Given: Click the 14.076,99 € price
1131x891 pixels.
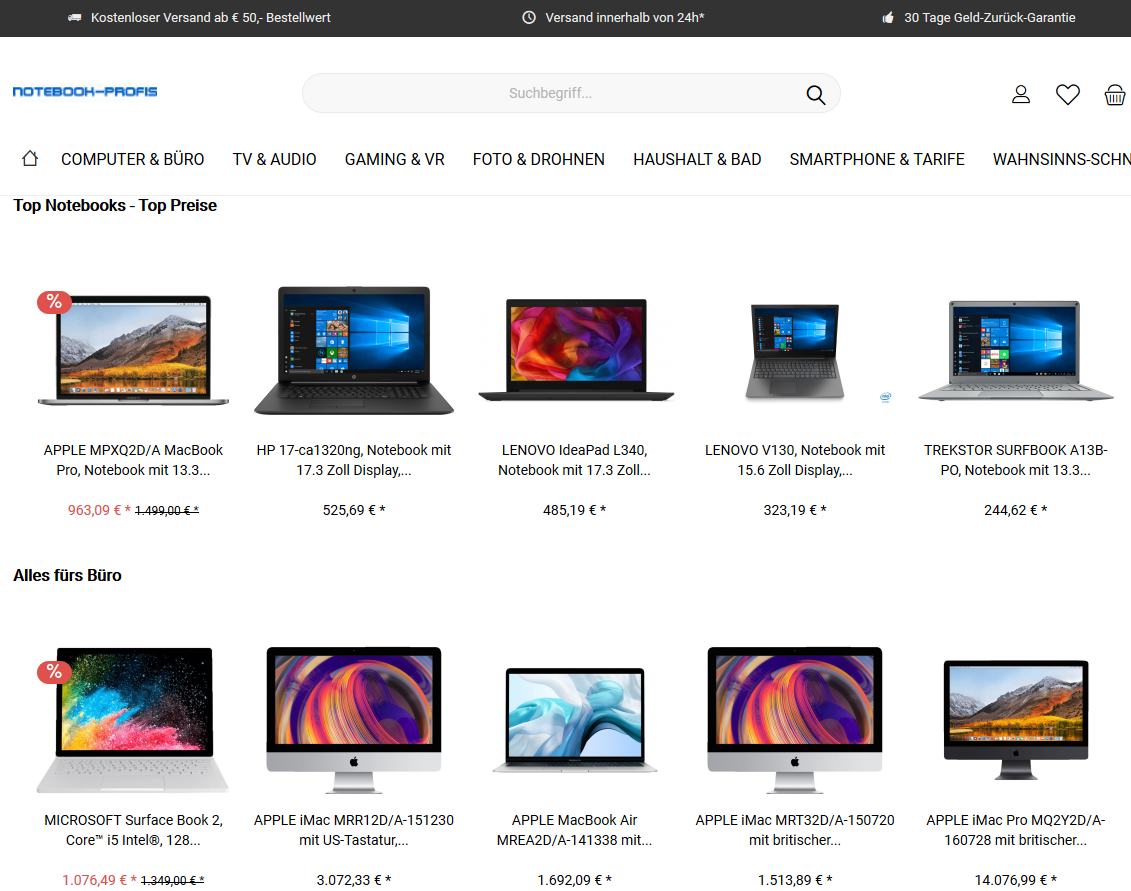Looking at the screenshot, I should (1016, 880).
